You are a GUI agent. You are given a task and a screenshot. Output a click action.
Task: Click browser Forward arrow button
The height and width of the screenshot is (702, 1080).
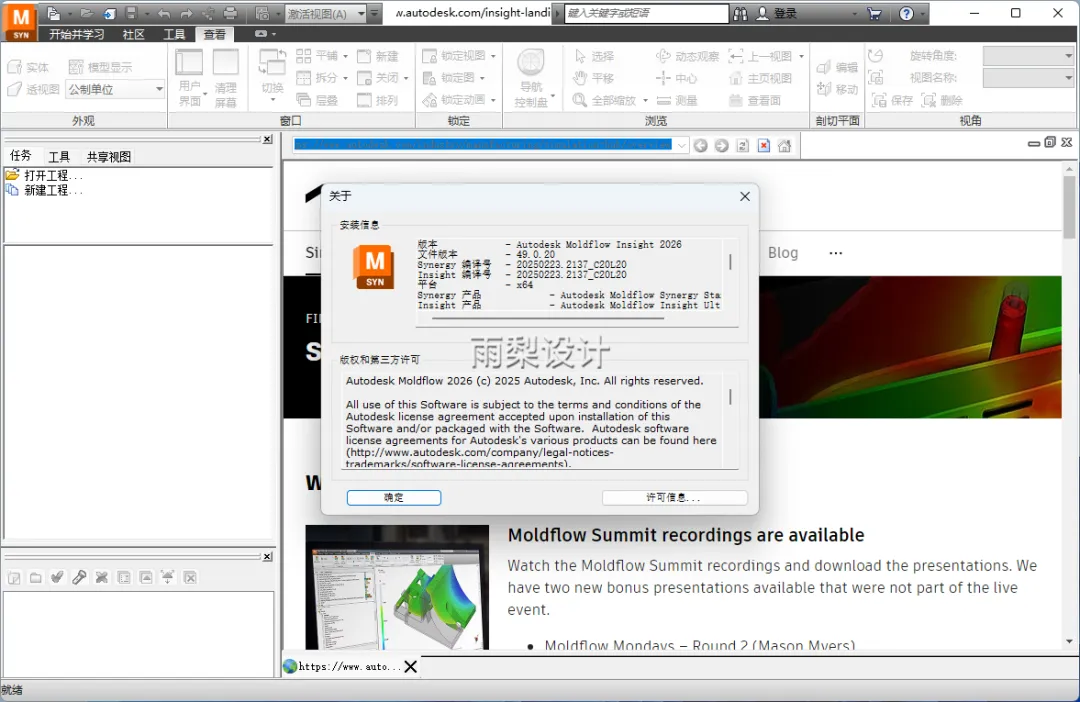click(x=721, y=145)
